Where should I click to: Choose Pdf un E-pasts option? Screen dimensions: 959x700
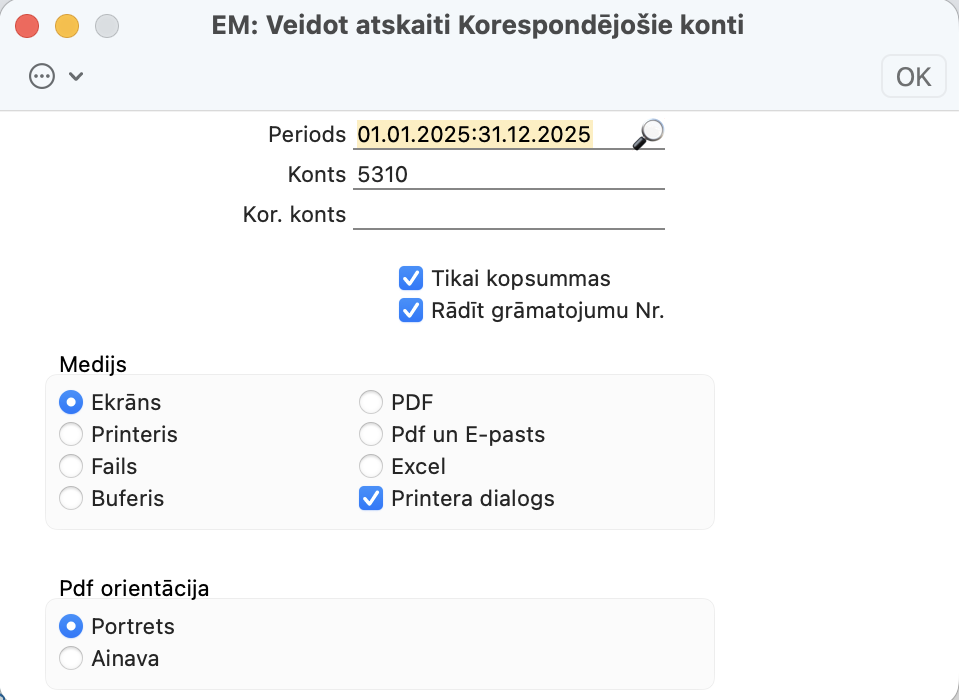pos(371,435)
